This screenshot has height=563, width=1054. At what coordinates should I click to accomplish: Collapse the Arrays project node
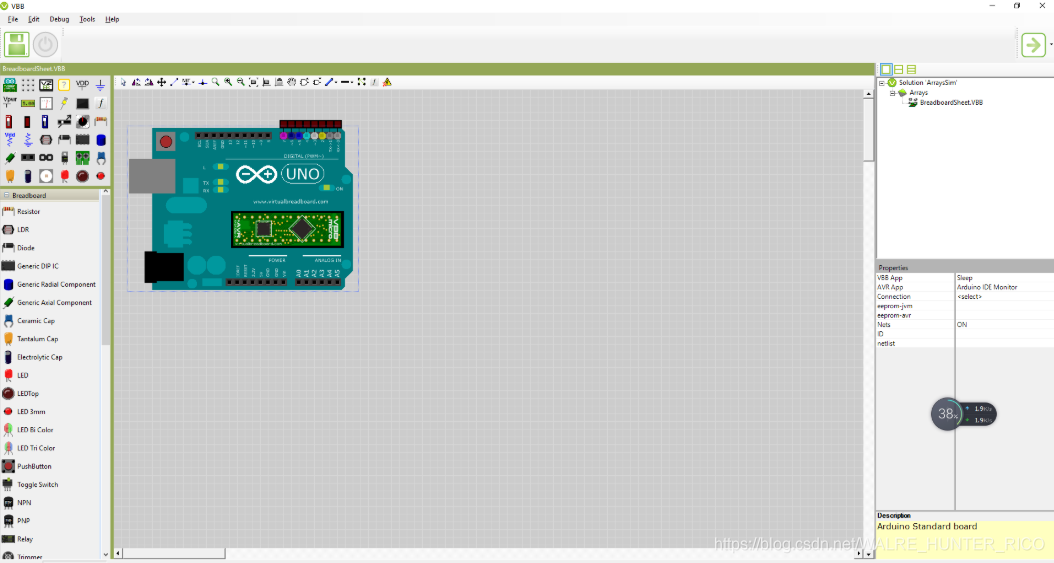click(893, 93)
